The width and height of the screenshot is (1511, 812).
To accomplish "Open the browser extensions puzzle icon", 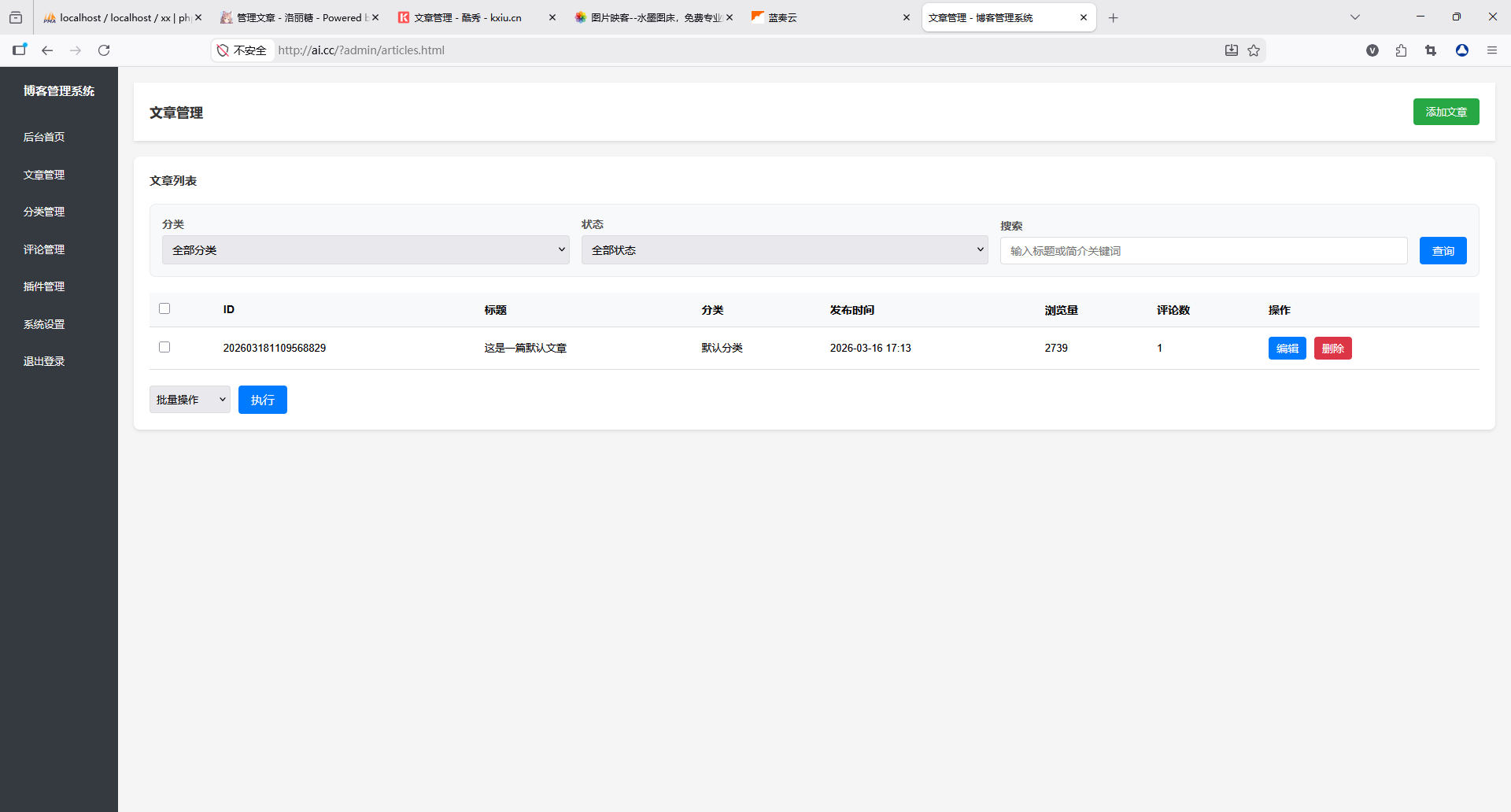I will click(1401, 50).
